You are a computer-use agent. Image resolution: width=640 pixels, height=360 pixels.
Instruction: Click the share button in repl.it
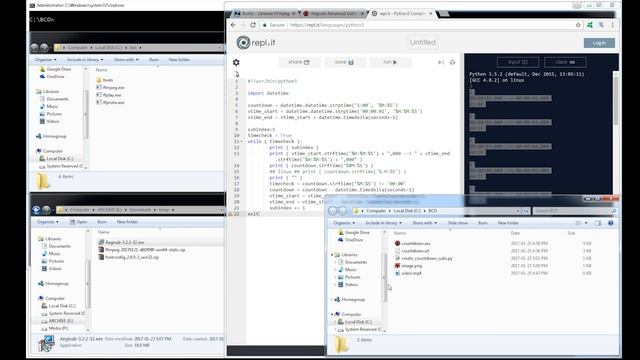pyautogui.click(x=299, y=62)
